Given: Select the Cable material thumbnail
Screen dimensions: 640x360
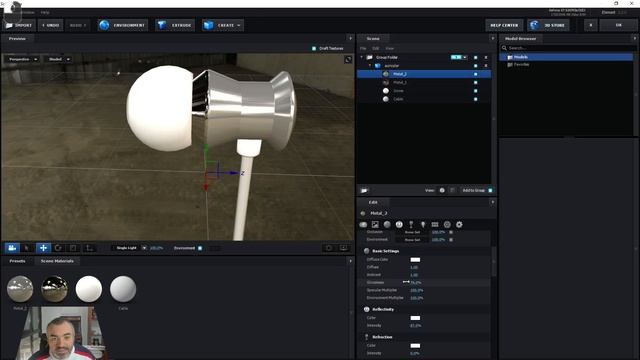Looking at the screenshot, I should coord(123,289).
